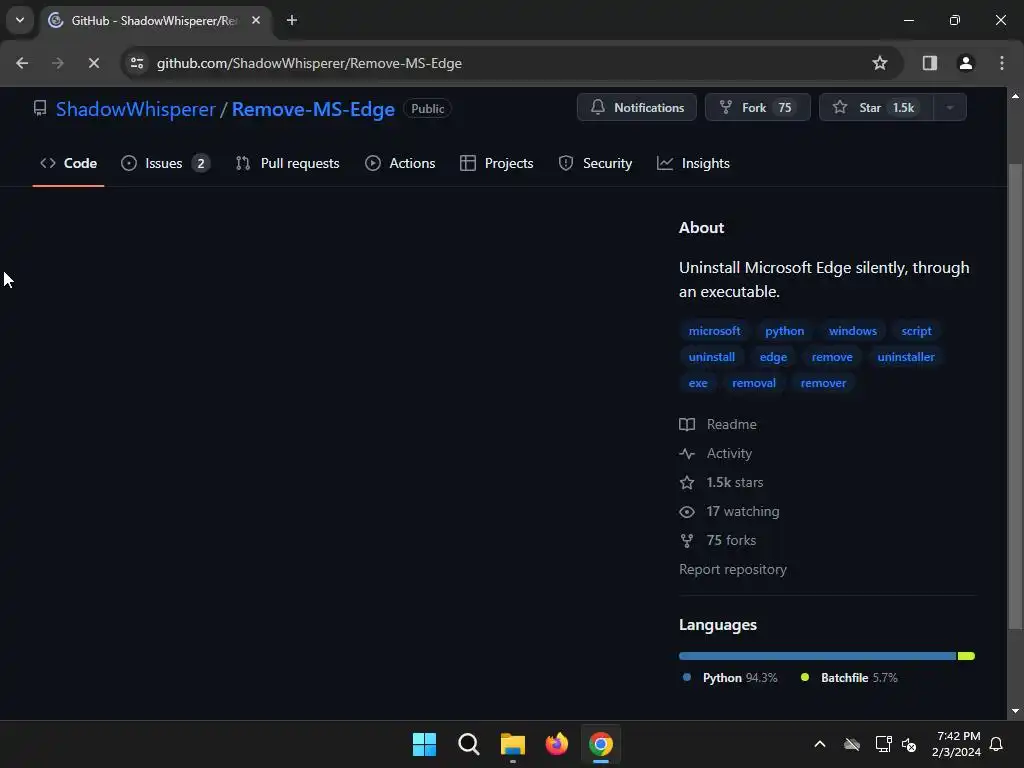This screenshot has width=1024, height=768.
Task: Fork the repository
Action: click(758, 108)
